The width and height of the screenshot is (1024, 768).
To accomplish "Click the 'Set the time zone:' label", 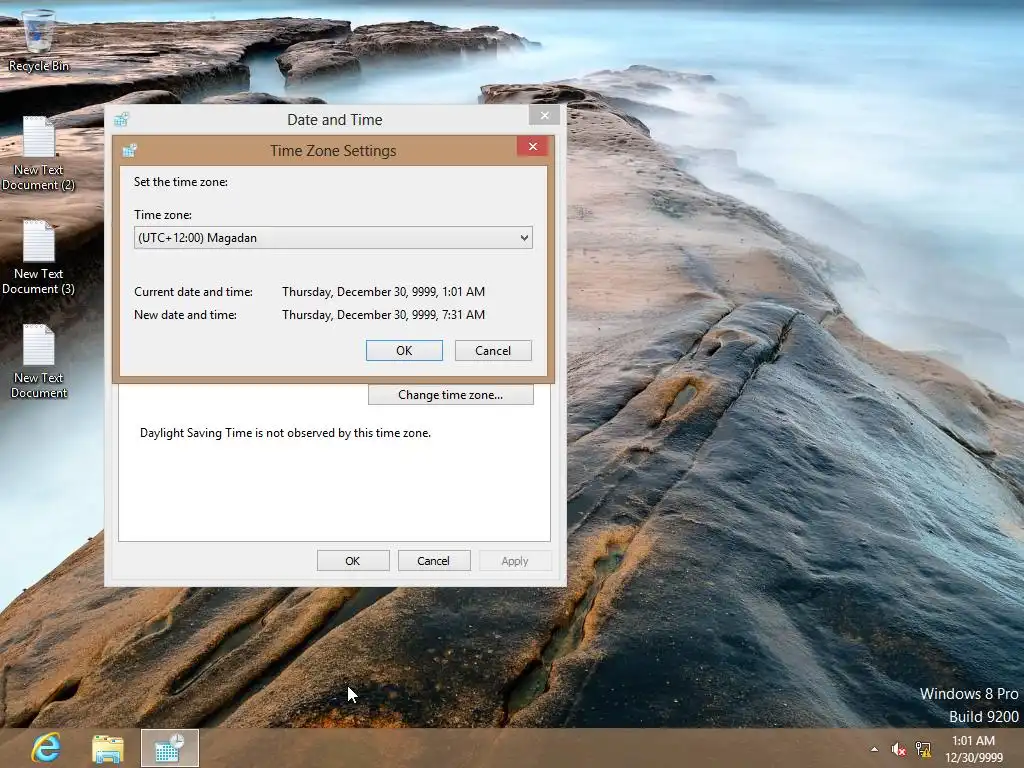I will 181,182.
